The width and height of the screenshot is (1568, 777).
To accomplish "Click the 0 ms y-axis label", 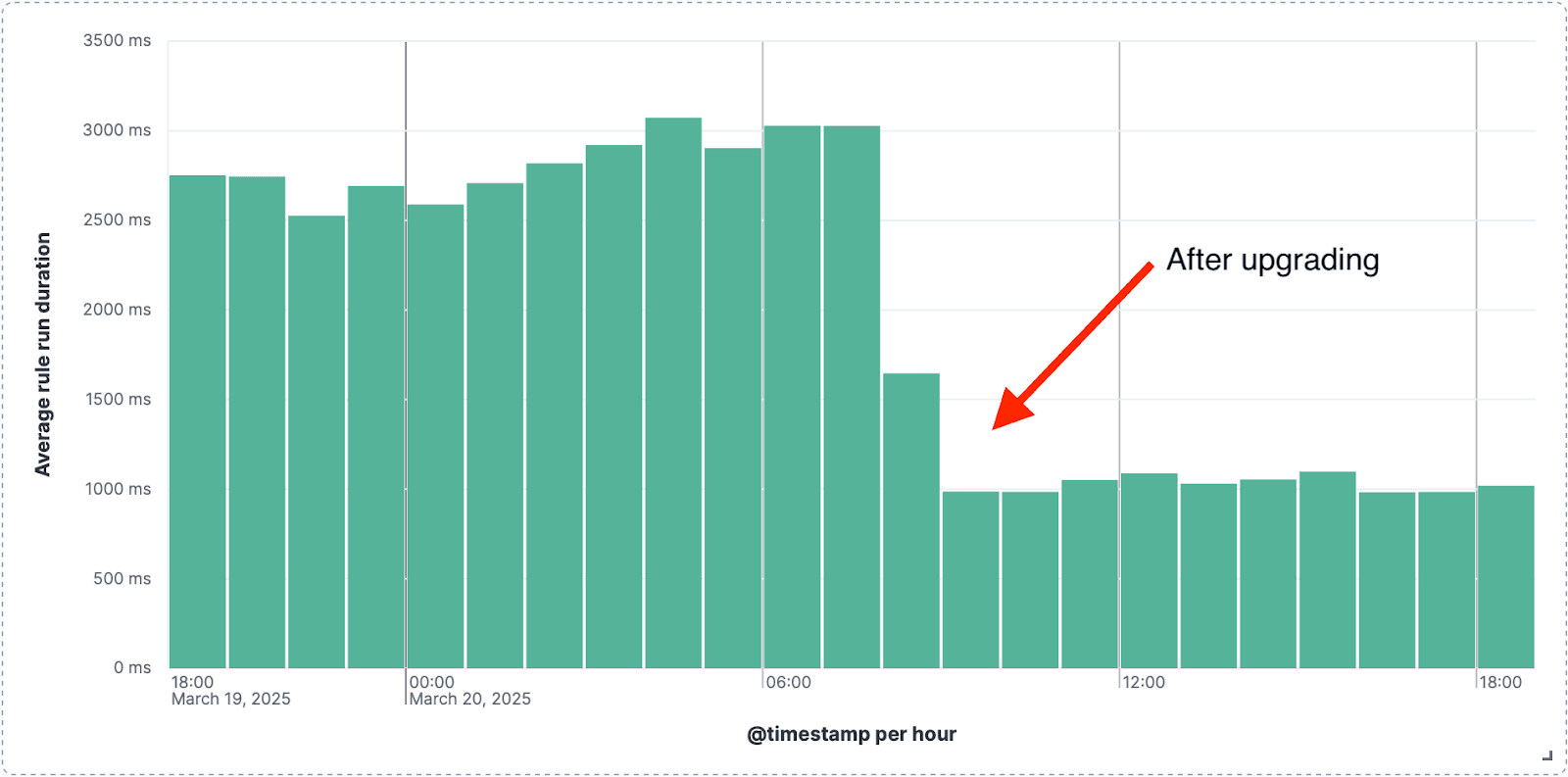I will [132, 667].
